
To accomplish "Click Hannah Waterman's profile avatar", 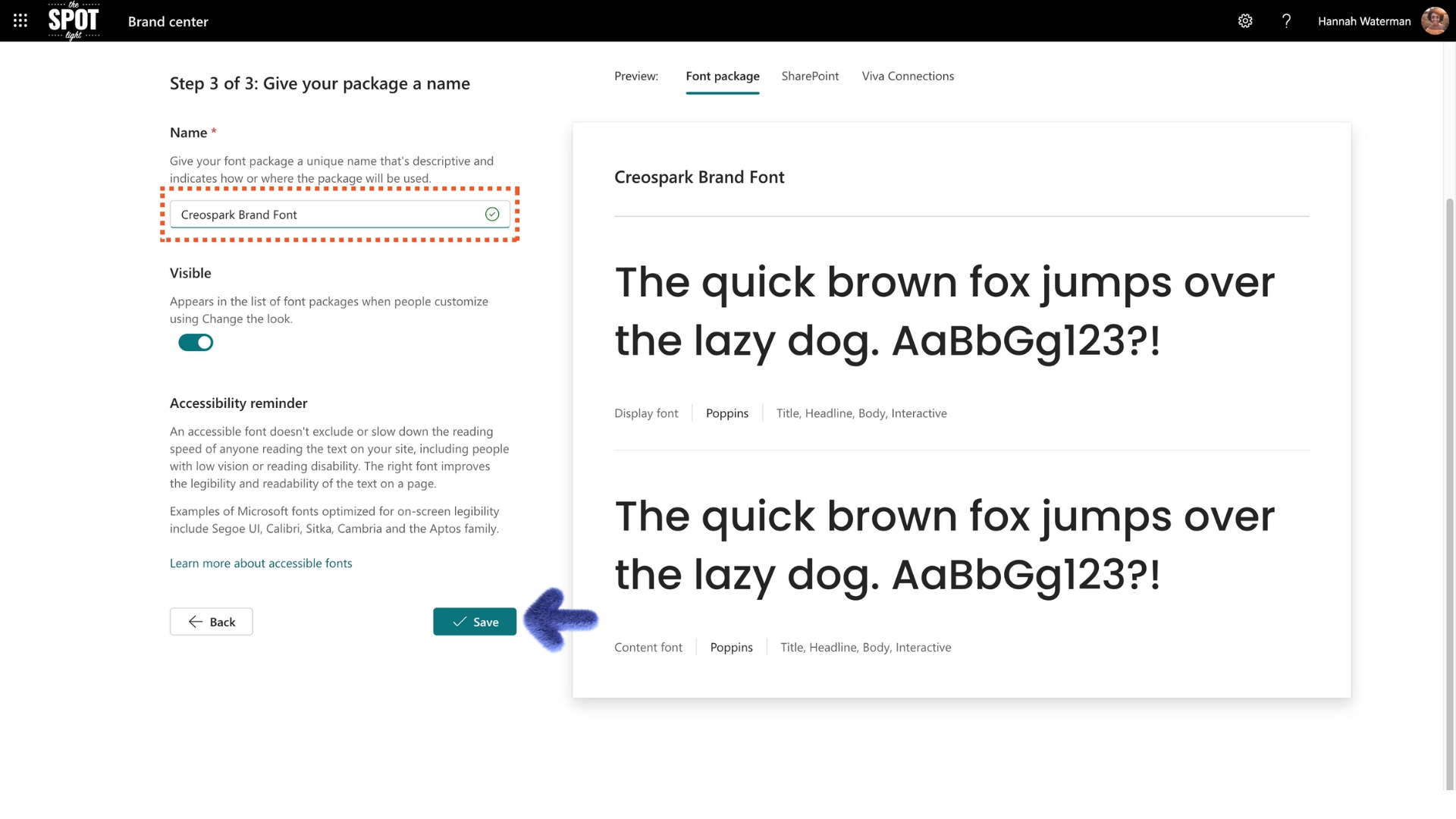I will 1435,20.
